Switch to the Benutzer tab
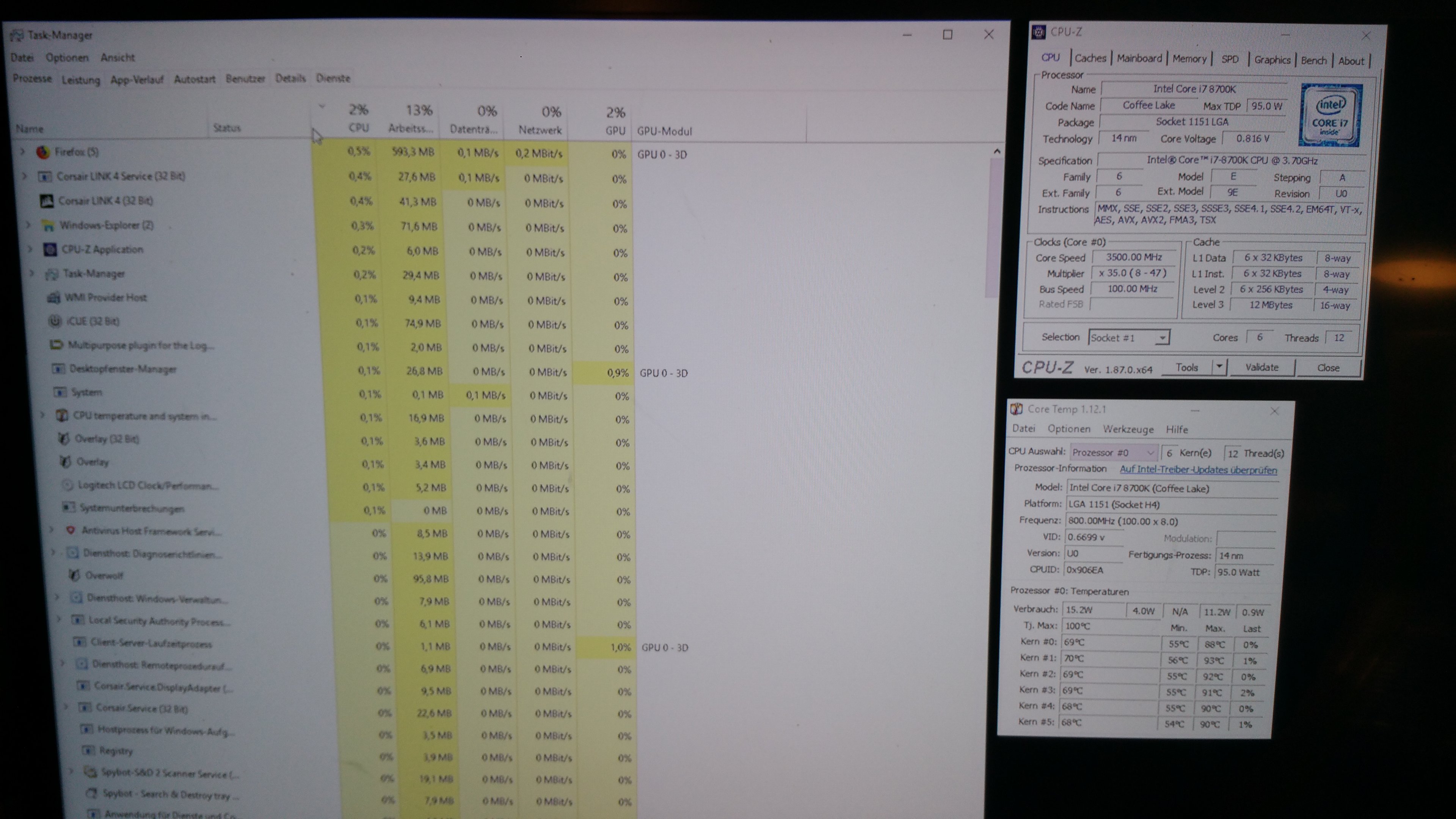 coord(245,78)
